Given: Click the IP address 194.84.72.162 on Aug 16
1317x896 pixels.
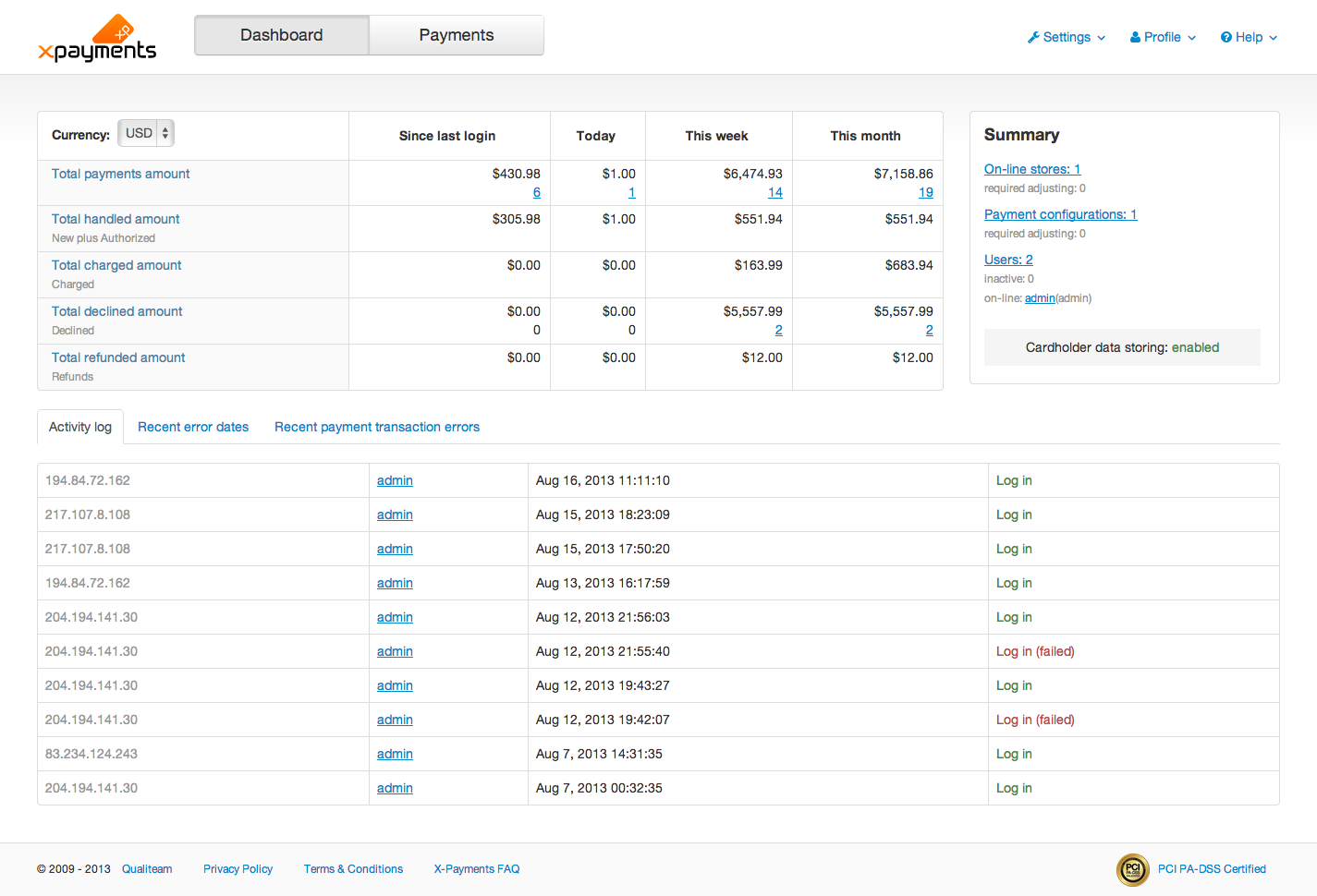Looking at the screenshot, I should 88,480.
